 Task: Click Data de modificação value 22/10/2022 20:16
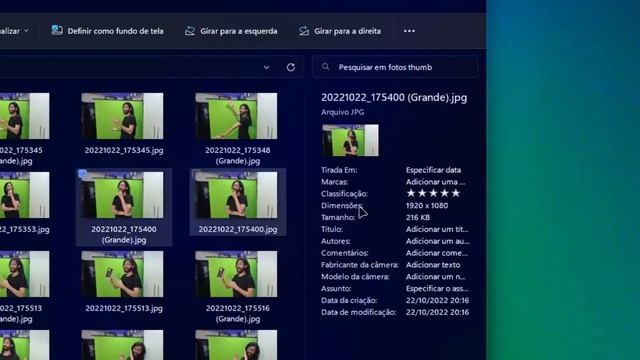pyautogui.click(x=438, y=312)
